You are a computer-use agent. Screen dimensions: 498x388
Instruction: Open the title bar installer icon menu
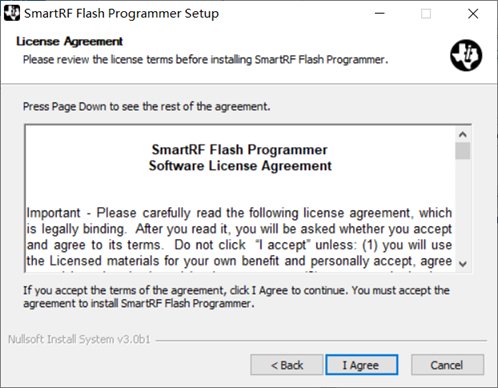12,13
